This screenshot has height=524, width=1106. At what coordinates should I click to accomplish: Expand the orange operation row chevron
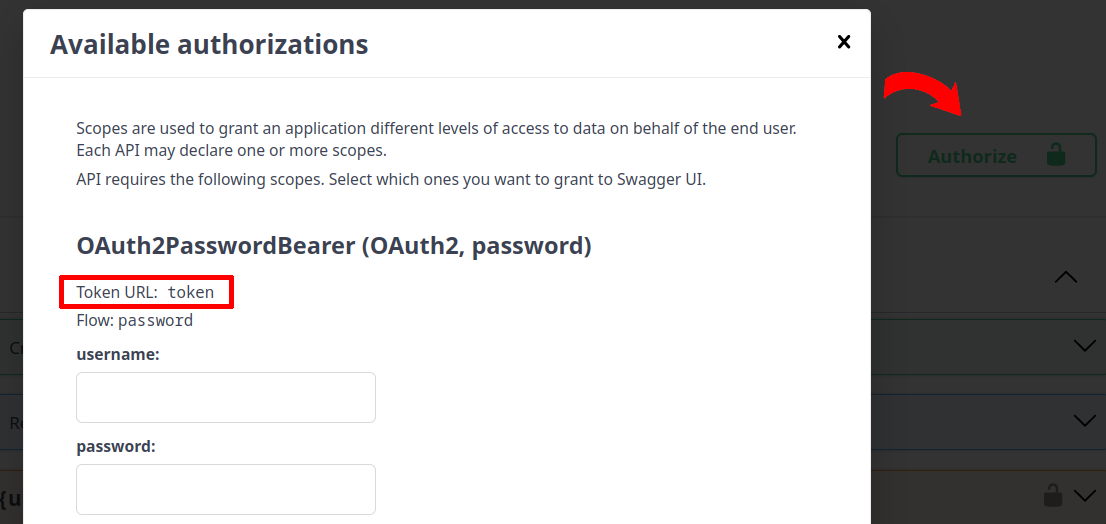(x=1084, y=495)
